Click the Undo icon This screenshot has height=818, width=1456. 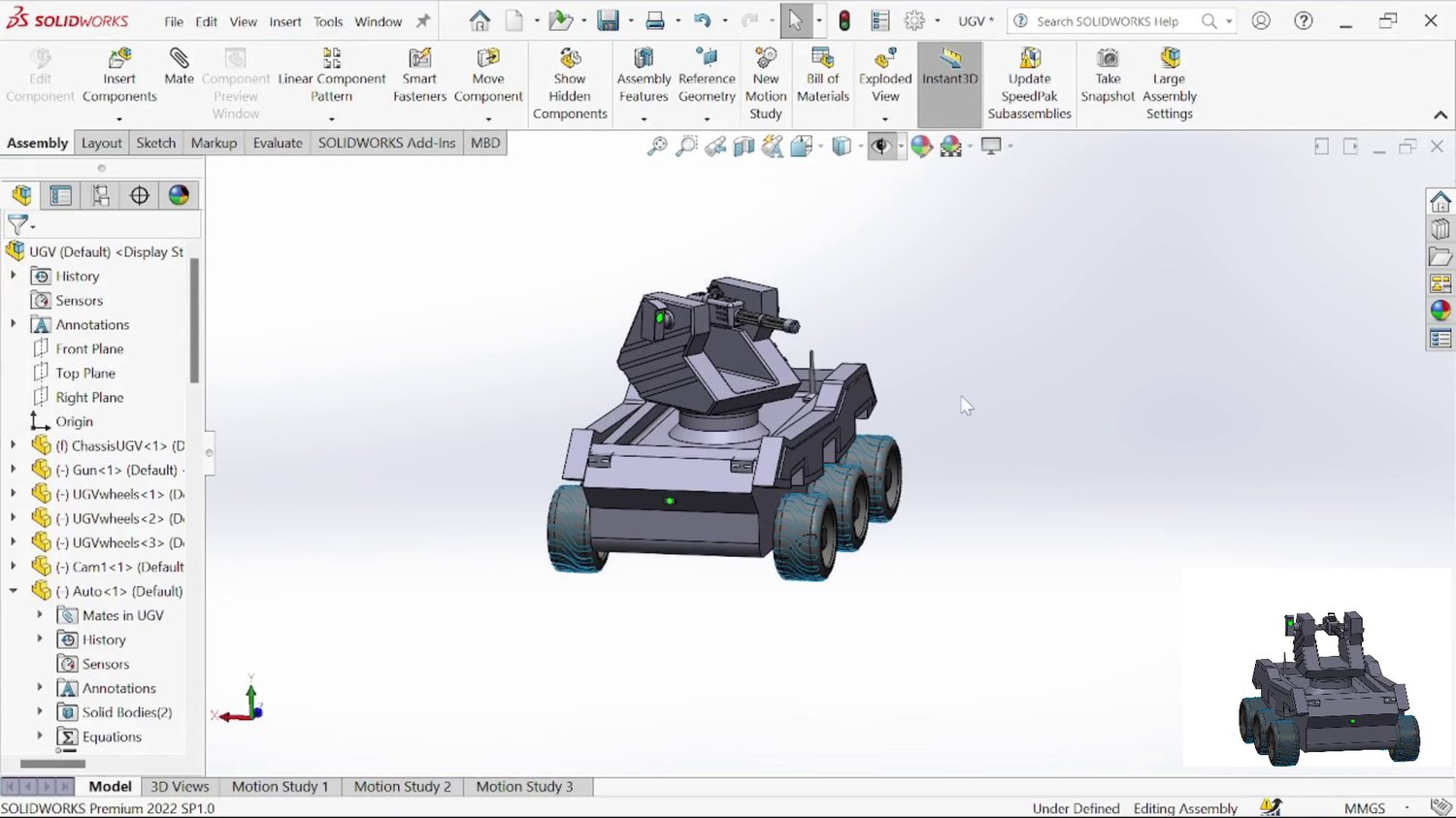703,20
